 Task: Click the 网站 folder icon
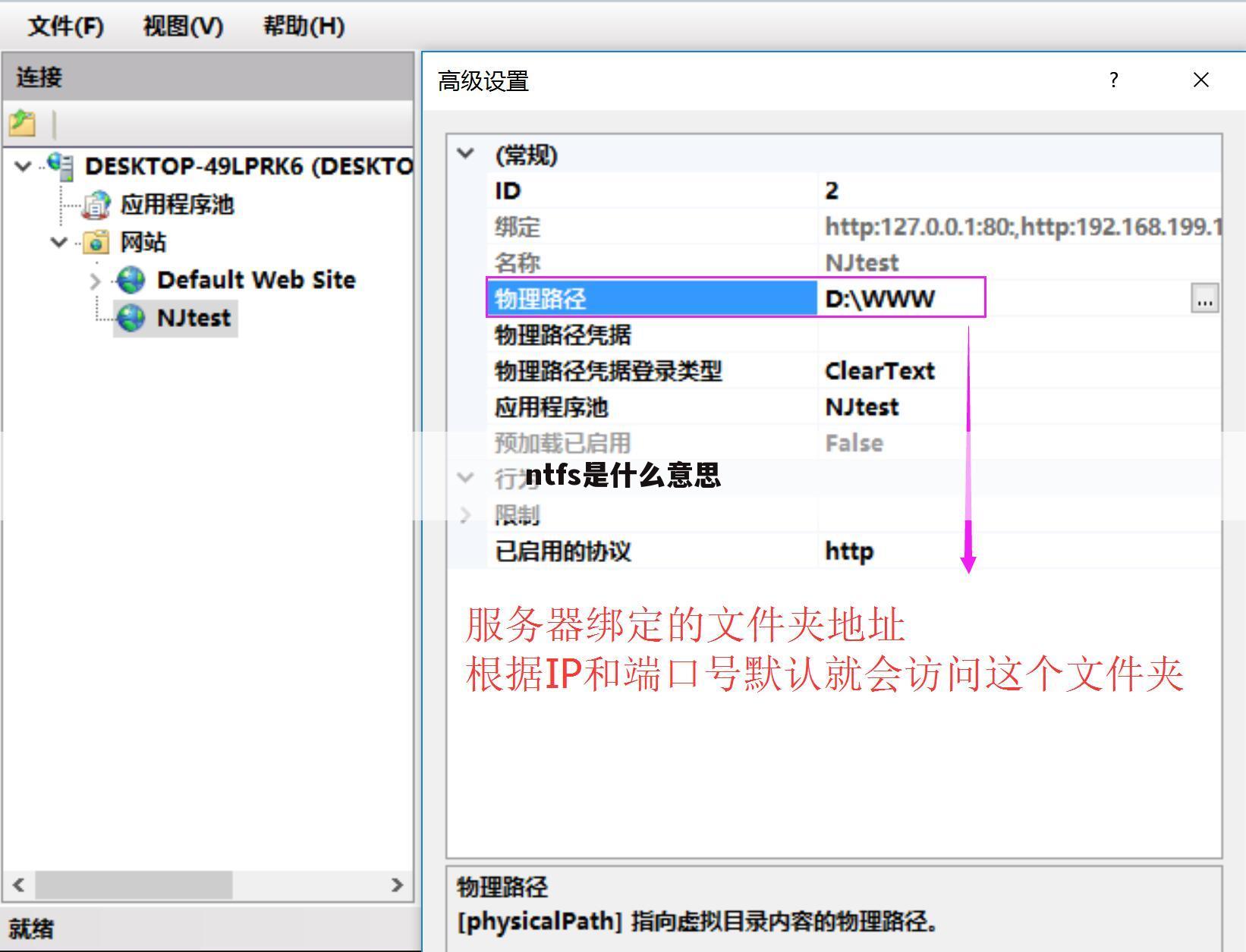coord(96,243)
